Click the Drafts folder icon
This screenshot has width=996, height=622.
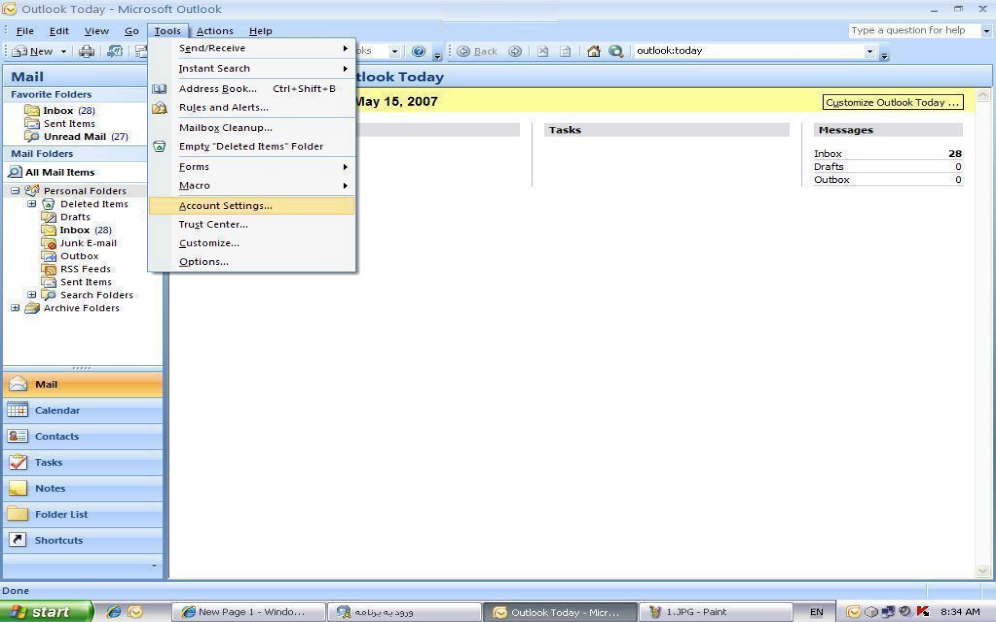pos(49,217)
